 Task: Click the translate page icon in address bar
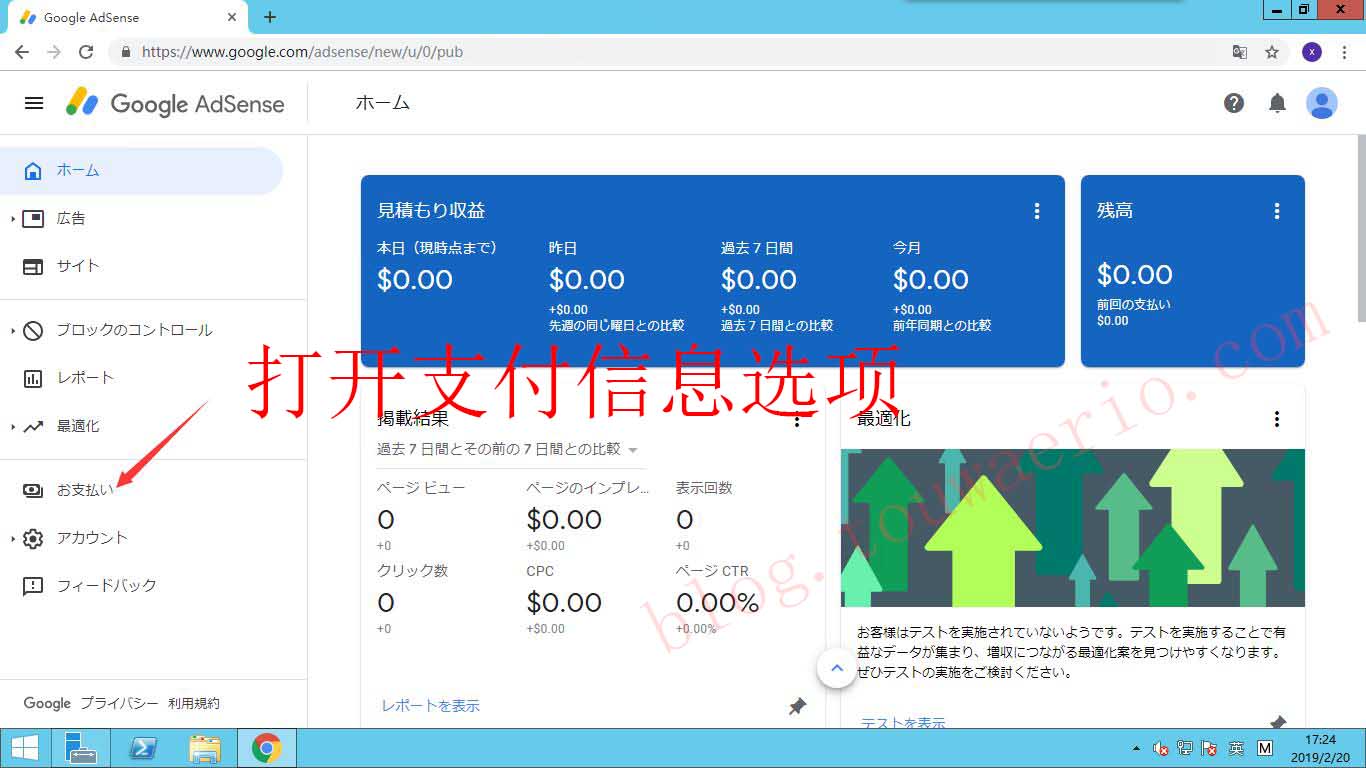[1239, 52]
